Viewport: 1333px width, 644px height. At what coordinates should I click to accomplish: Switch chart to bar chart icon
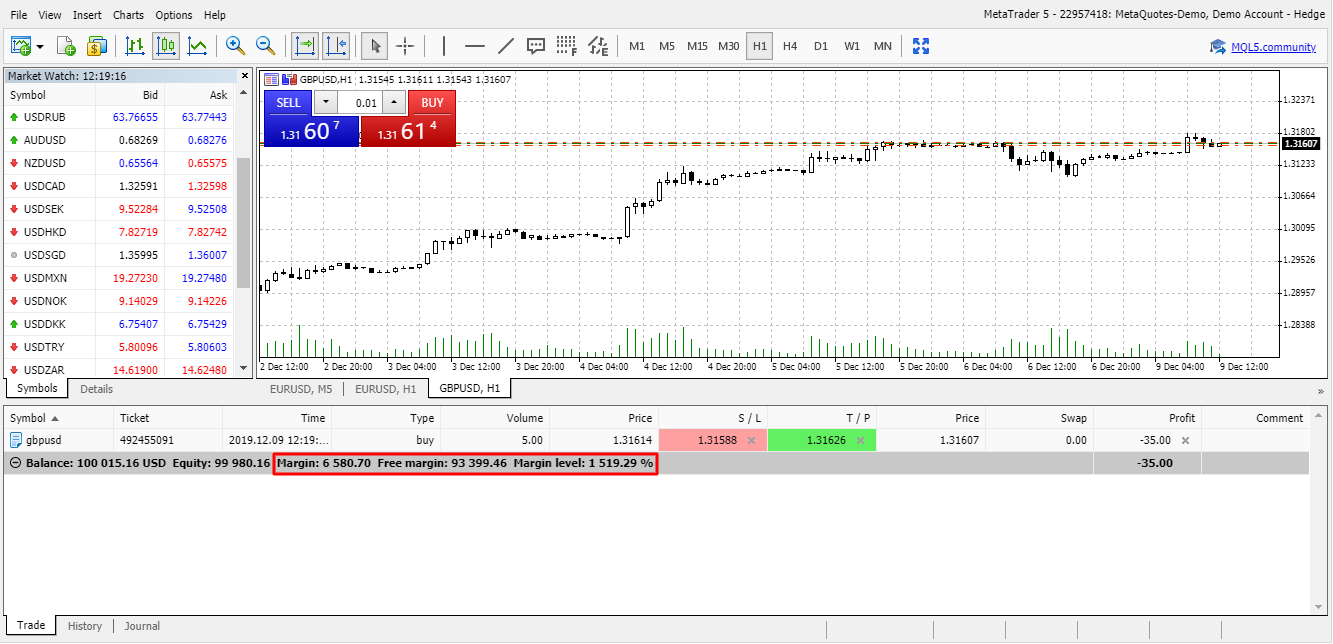click(135, 46)
